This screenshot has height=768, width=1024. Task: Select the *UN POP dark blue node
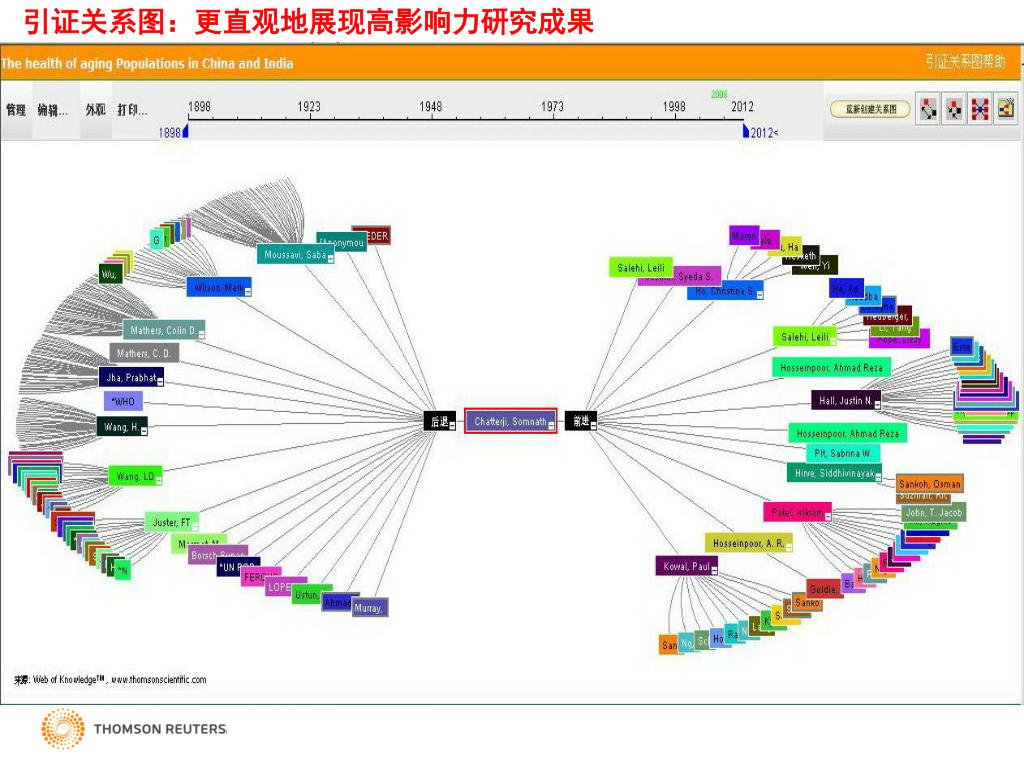pyautogui.click(x=229, y=567)
